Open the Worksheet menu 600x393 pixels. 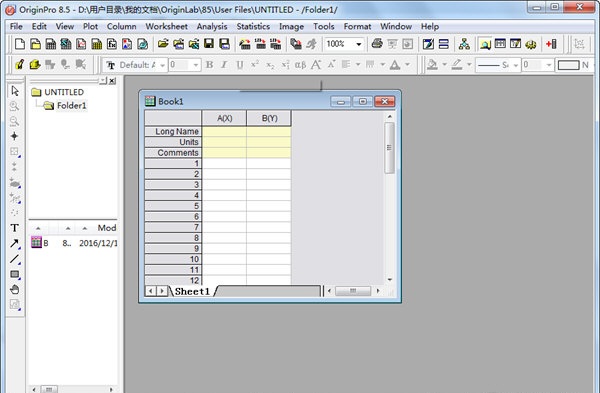166,26
